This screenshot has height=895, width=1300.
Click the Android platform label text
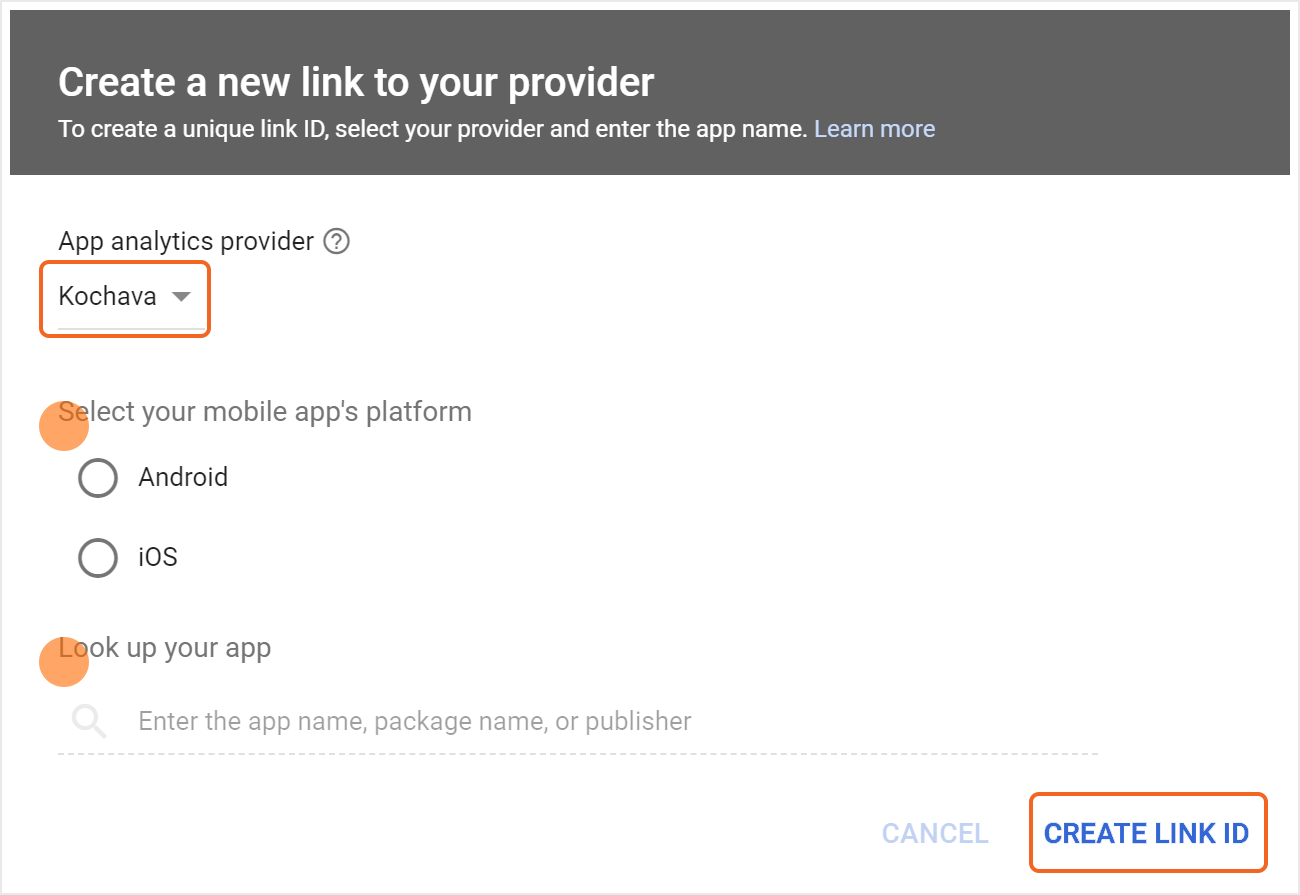pyautogui.click(x=183, y=477)
